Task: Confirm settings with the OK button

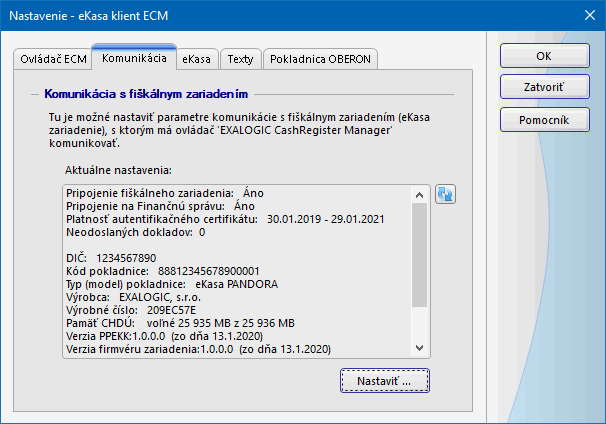Action: (x=543, y=56)
